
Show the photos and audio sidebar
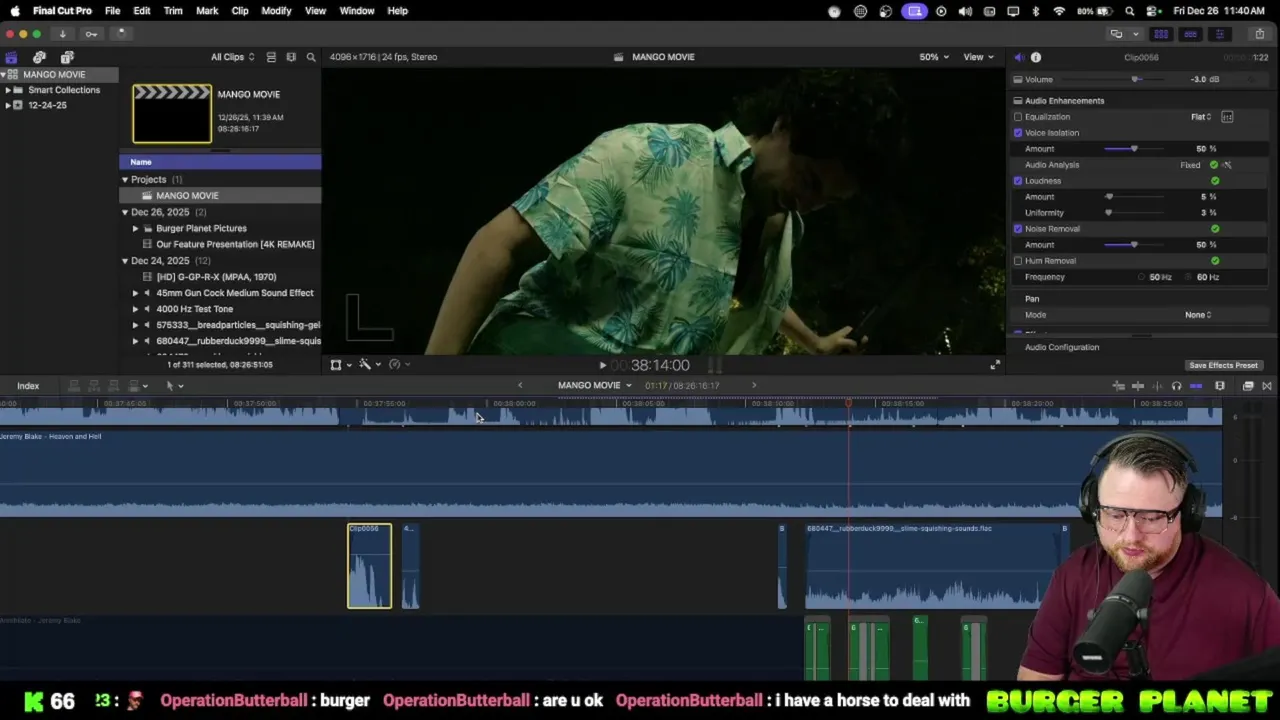[x=39, y=57]
